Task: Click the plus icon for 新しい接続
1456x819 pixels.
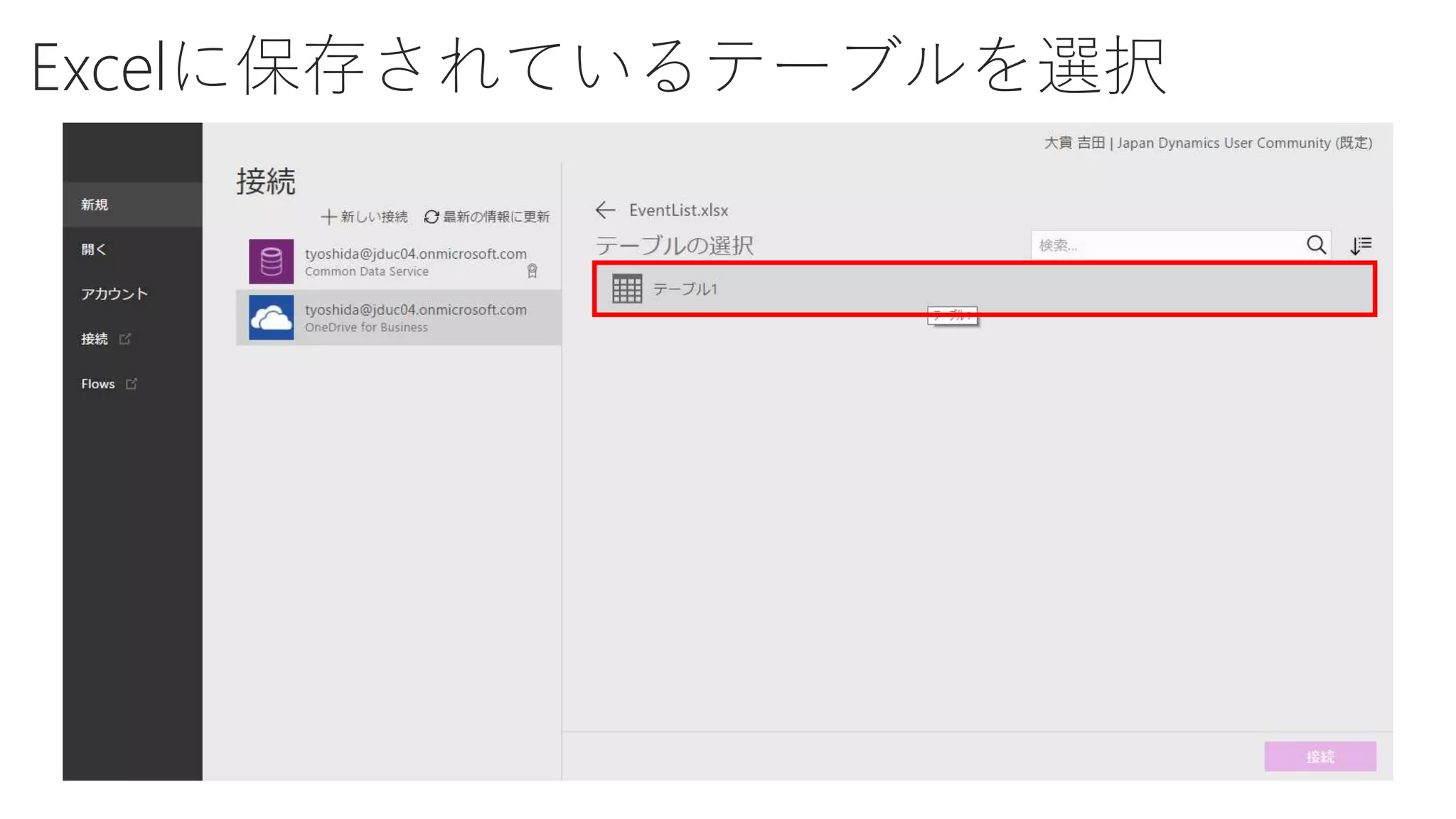Action: 328,216
